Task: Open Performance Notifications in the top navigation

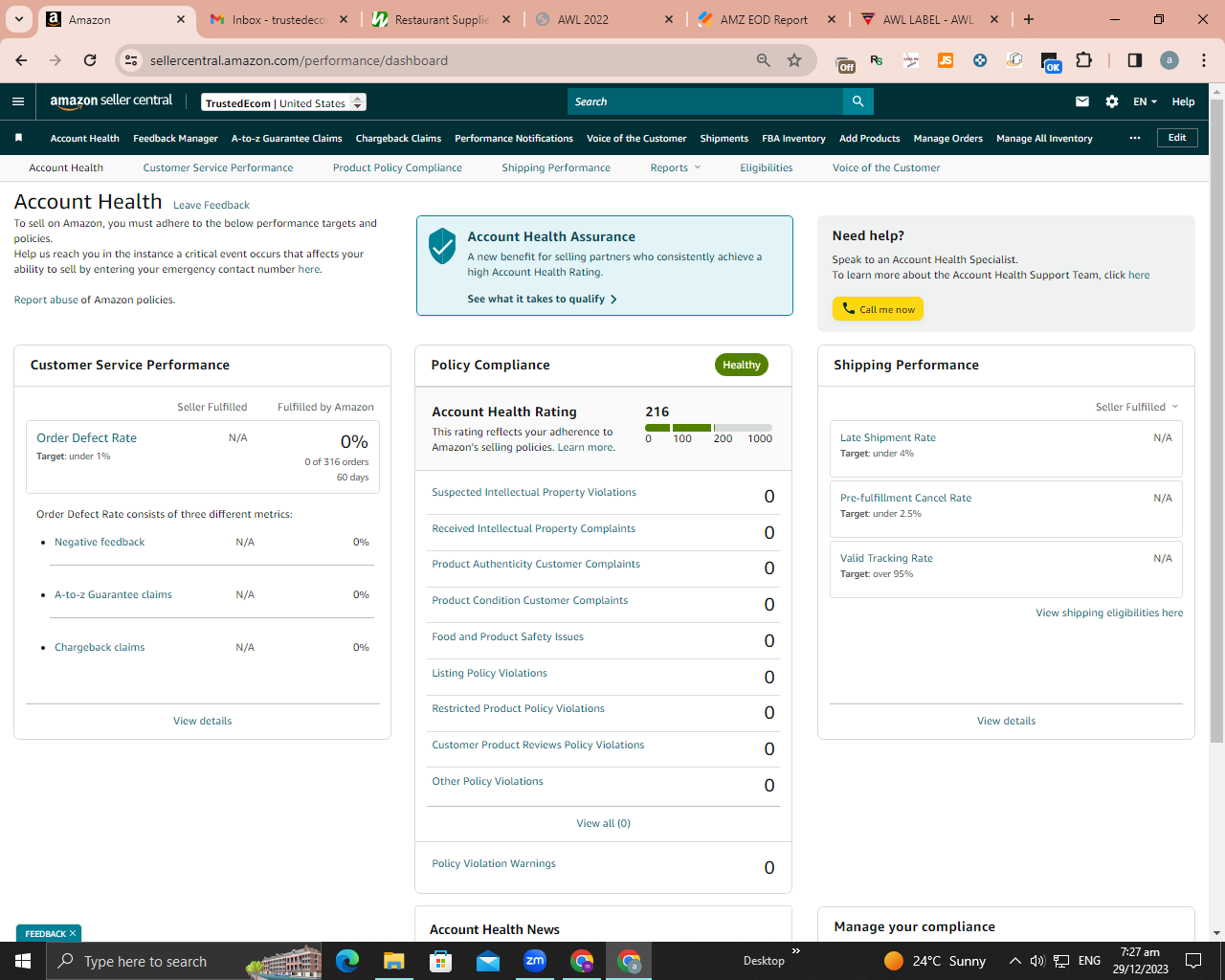Action: (514, 138)
